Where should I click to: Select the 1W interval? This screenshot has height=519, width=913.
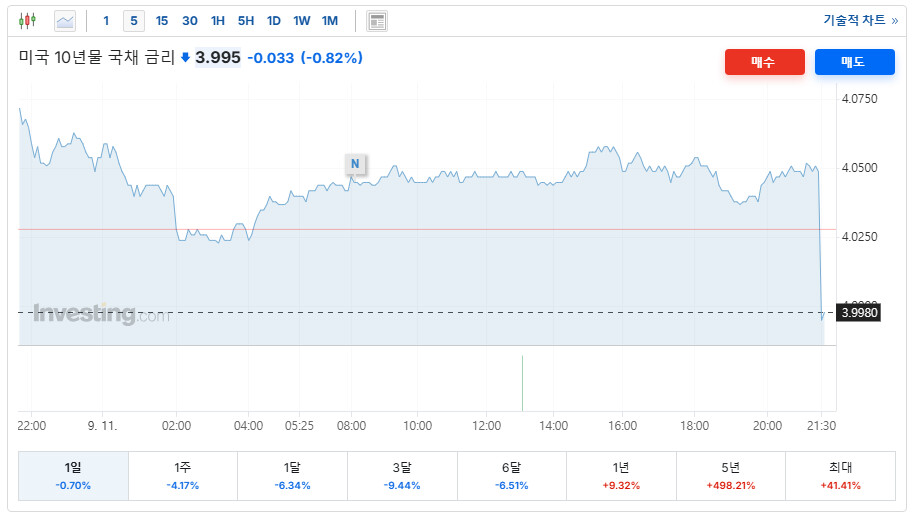pos(302,21)
